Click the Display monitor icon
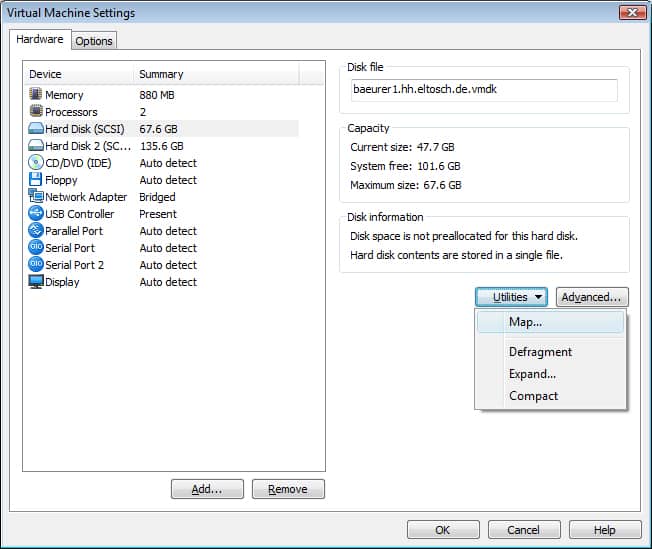Image resolution: width=652 pixels, height=549 pixels. click(x=36, y=282)
